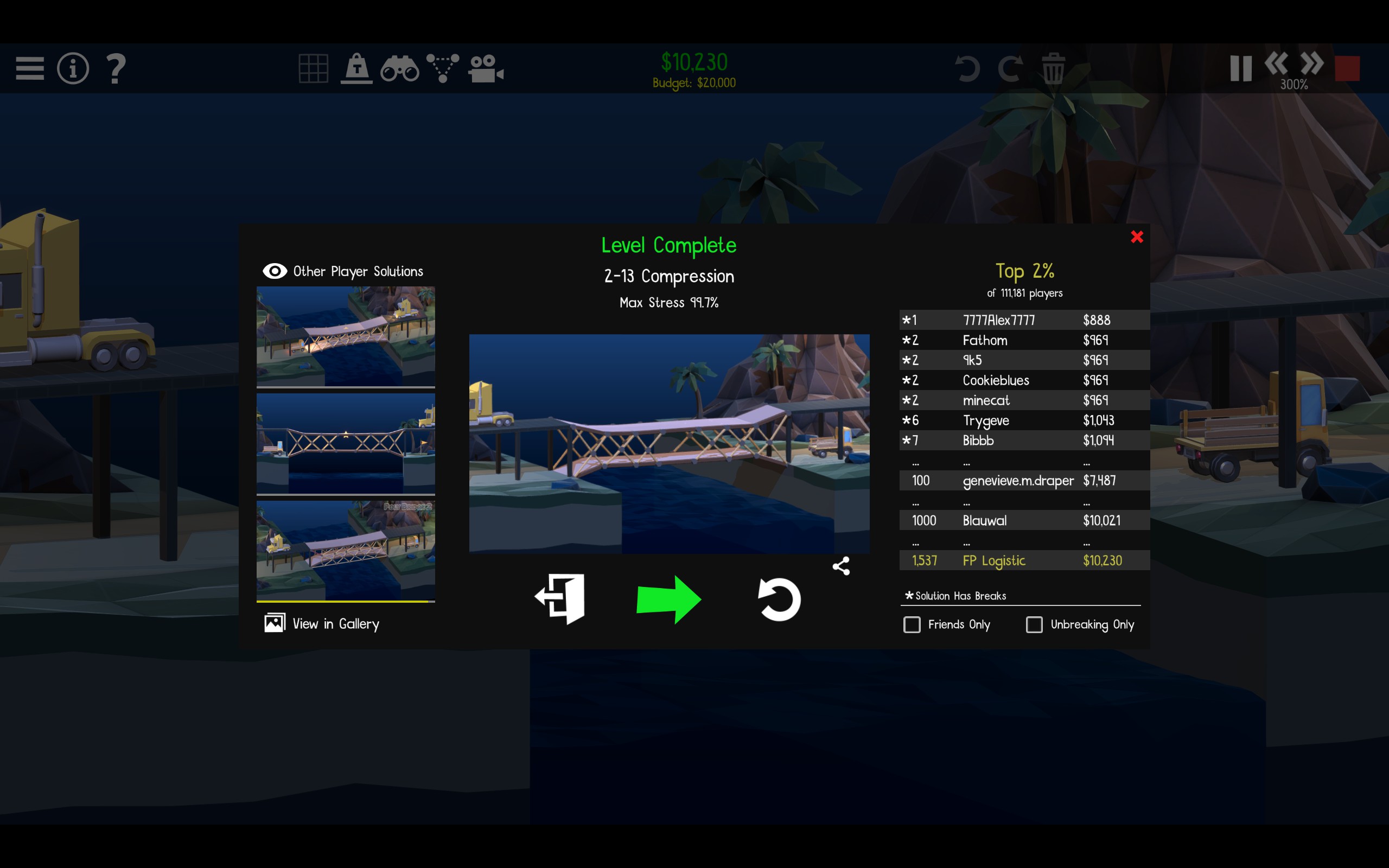Click the trash delete icon
Viewport: 1389px width, 868px height.
pyautogui.click(x=1053, y=68)
